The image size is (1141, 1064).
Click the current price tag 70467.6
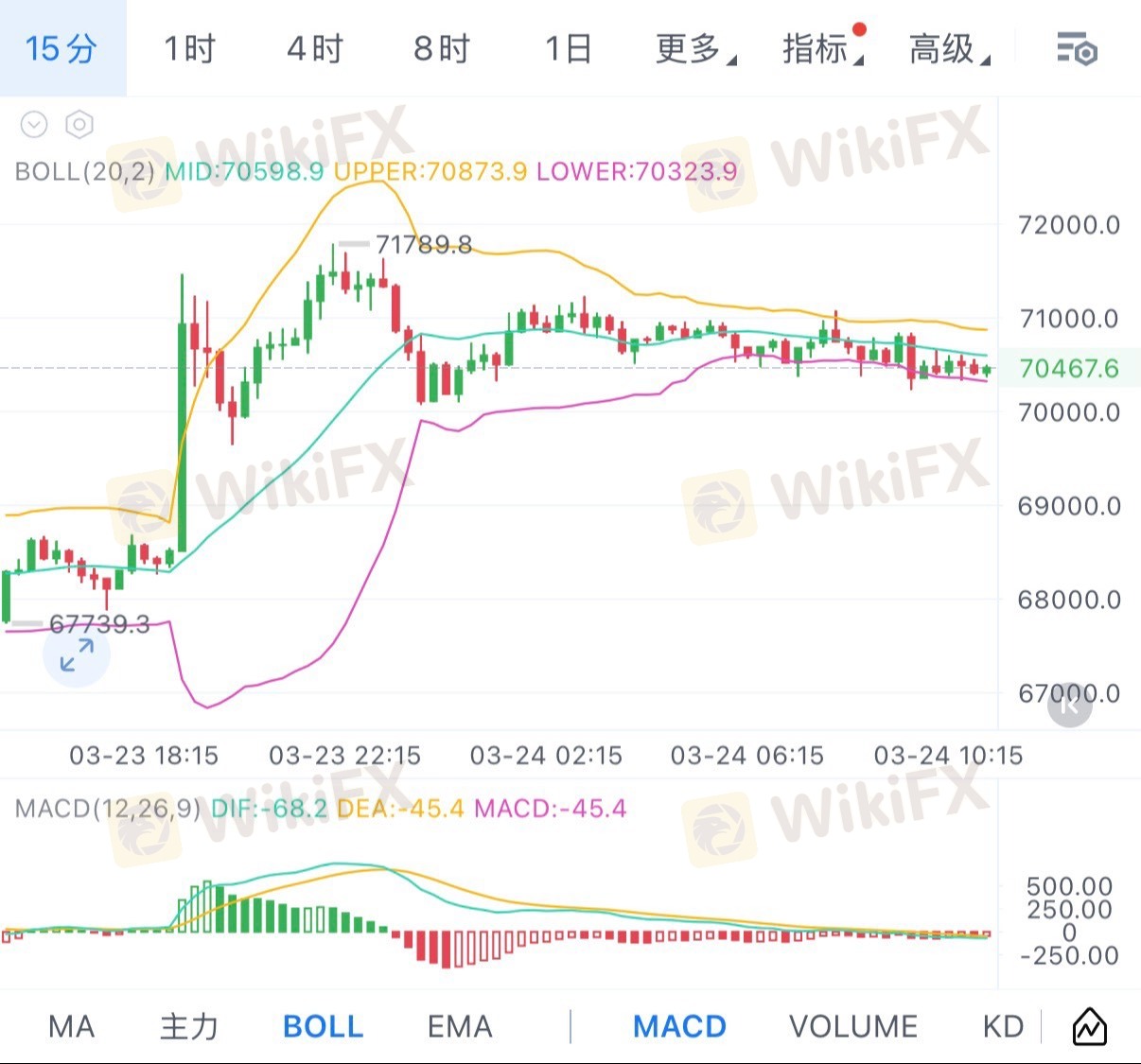1069,368
